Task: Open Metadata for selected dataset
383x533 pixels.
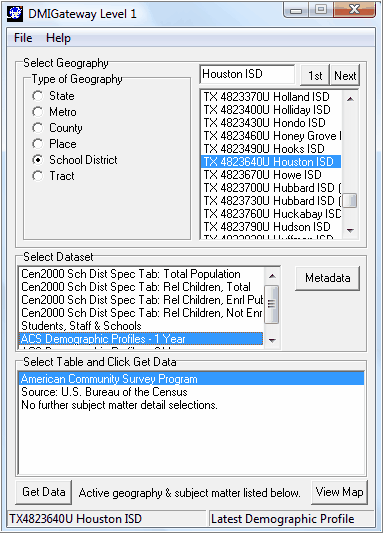Action: click(x=327, y=278)
